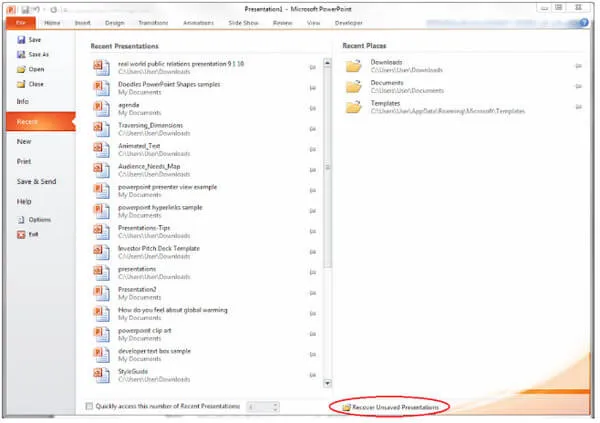Pin the Documents folder in Recent Places
Screen dimensions: 600x423
(579, 86)
